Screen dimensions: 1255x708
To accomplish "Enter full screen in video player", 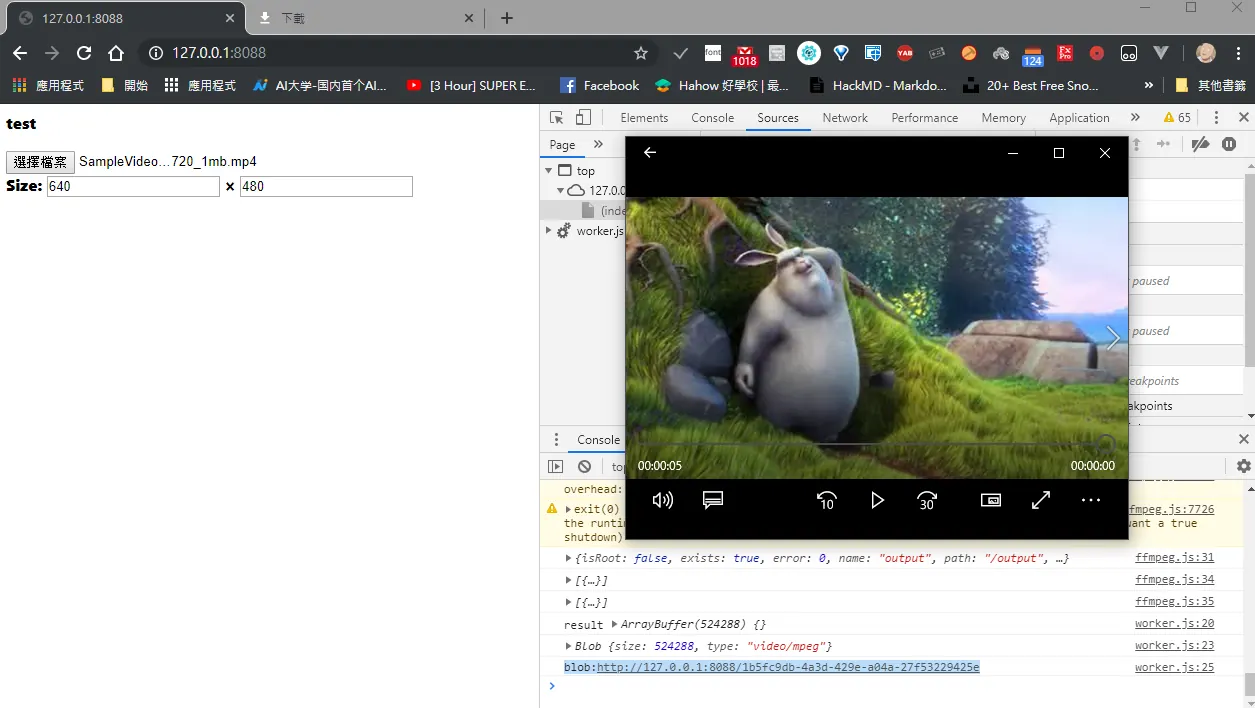I will pos(1041,500).
